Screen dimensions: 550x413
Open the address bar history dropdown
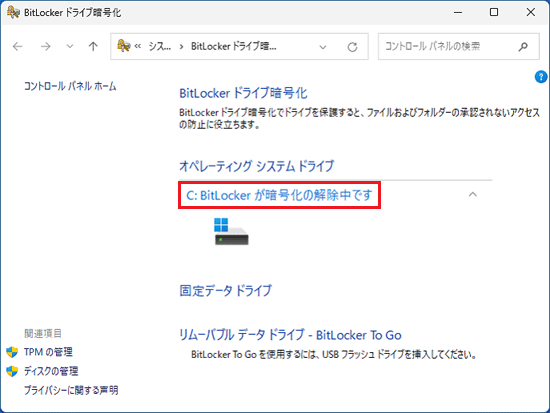point(323,47)
